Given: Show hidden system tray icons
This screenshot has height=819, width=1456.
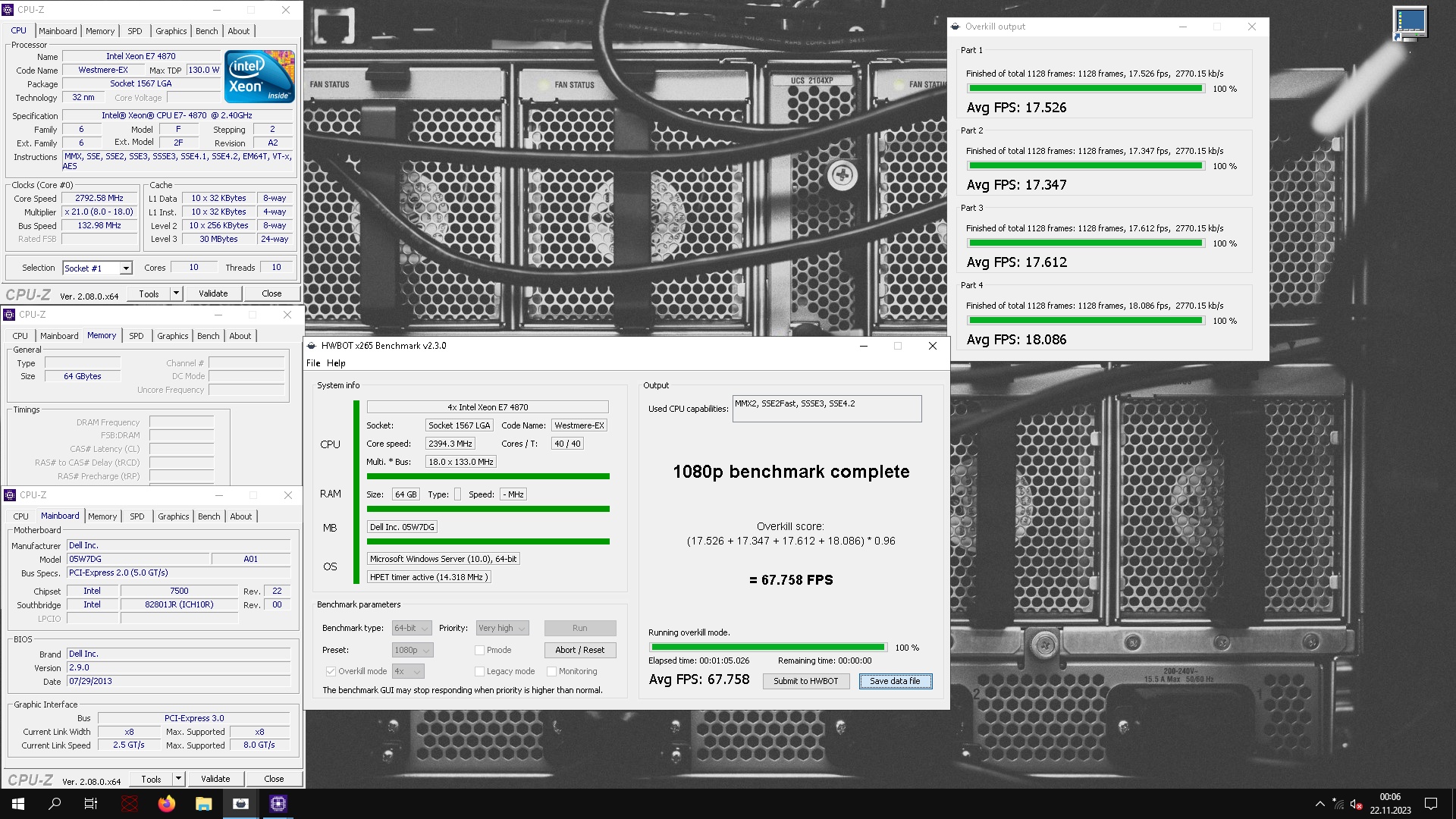Looking at the screenshot, I should point(1320,804).
